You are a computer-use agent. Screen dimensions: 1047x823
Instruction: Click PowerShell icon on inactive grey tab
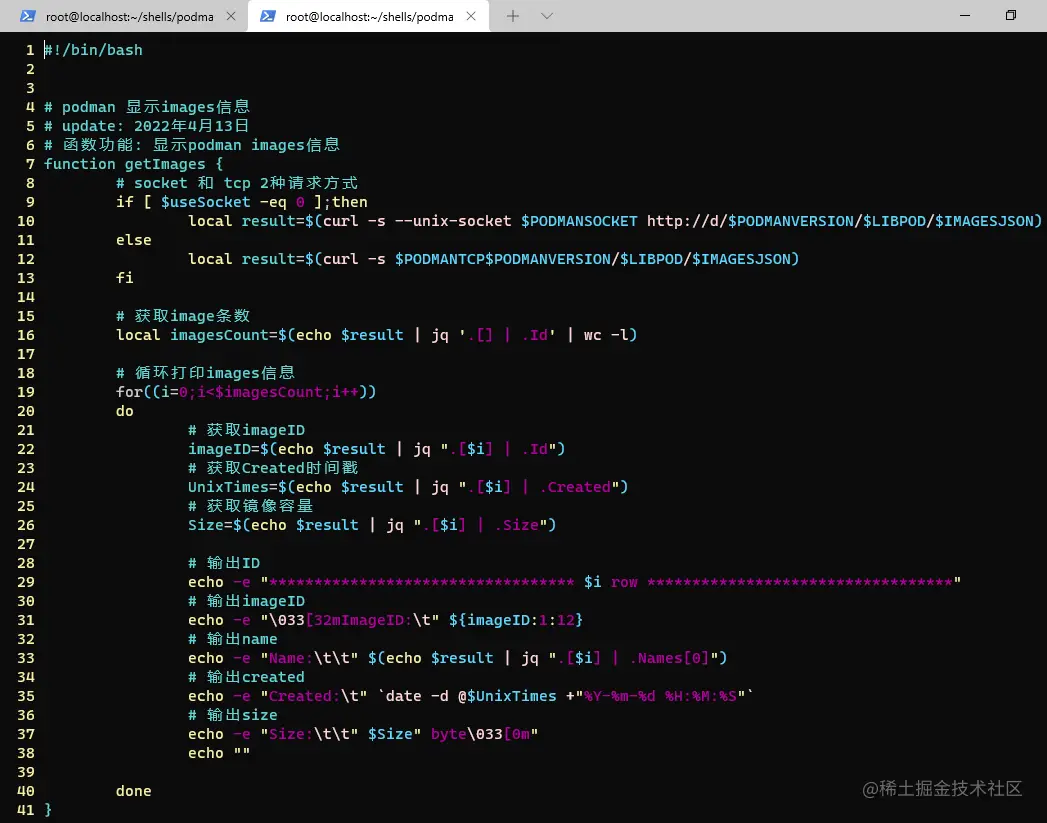coord(27,16)
